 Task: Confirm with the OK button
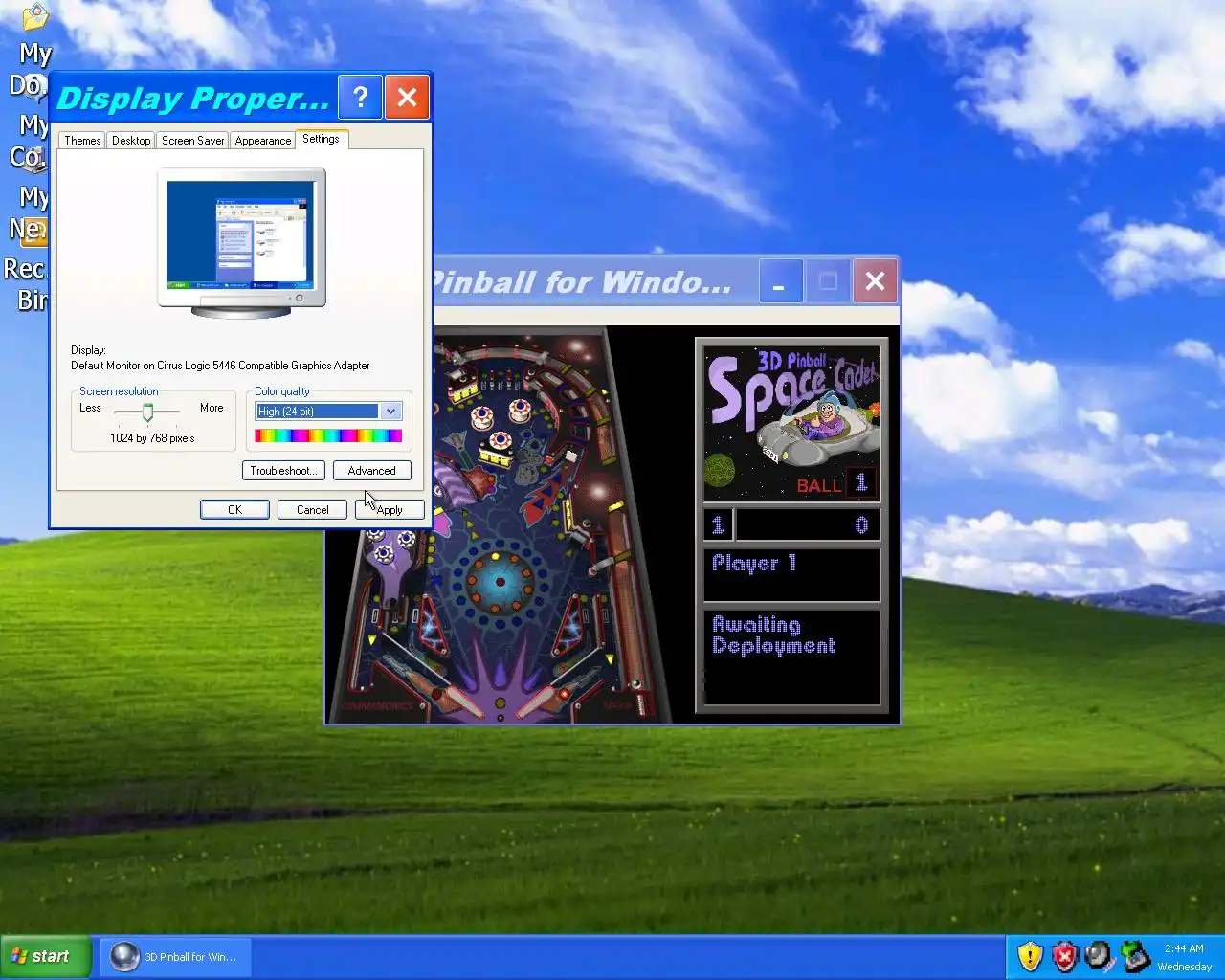pos(234,510)
